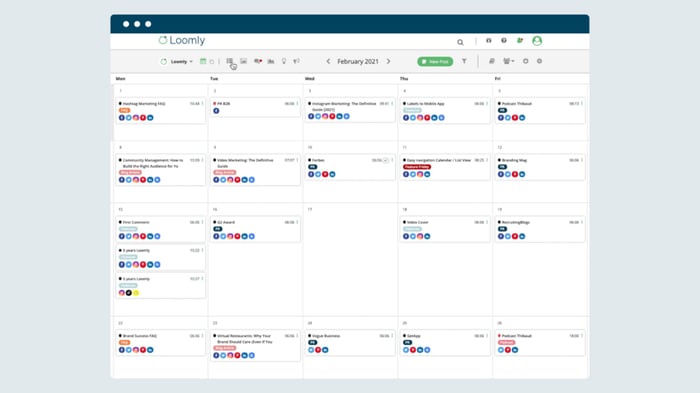Open Hashtag Marketing FAQ post
Viewport: 700px width, 393px height.
144,104
